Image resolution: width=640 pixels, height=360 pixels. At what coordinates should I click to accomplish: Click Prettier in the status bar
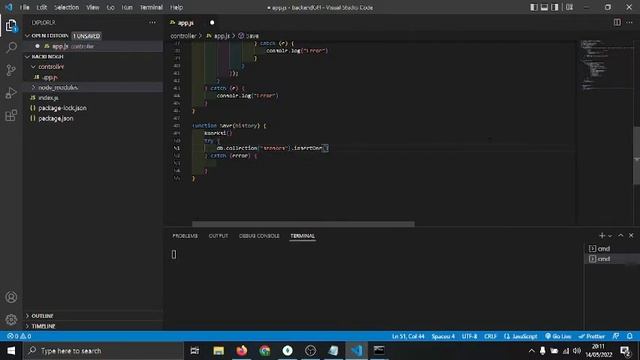tap(591, 336)
